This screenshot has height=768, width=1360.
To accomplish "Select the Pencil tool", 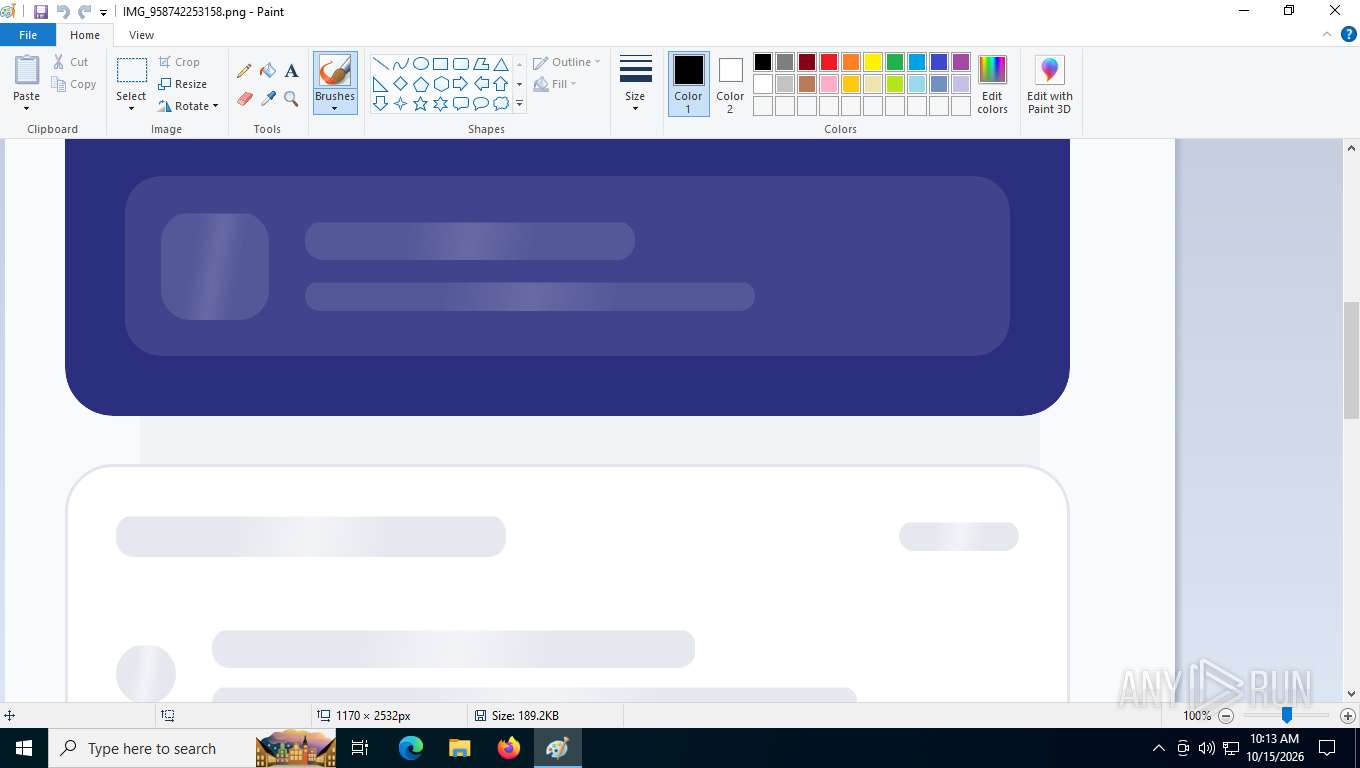I will tap(244, 71).
